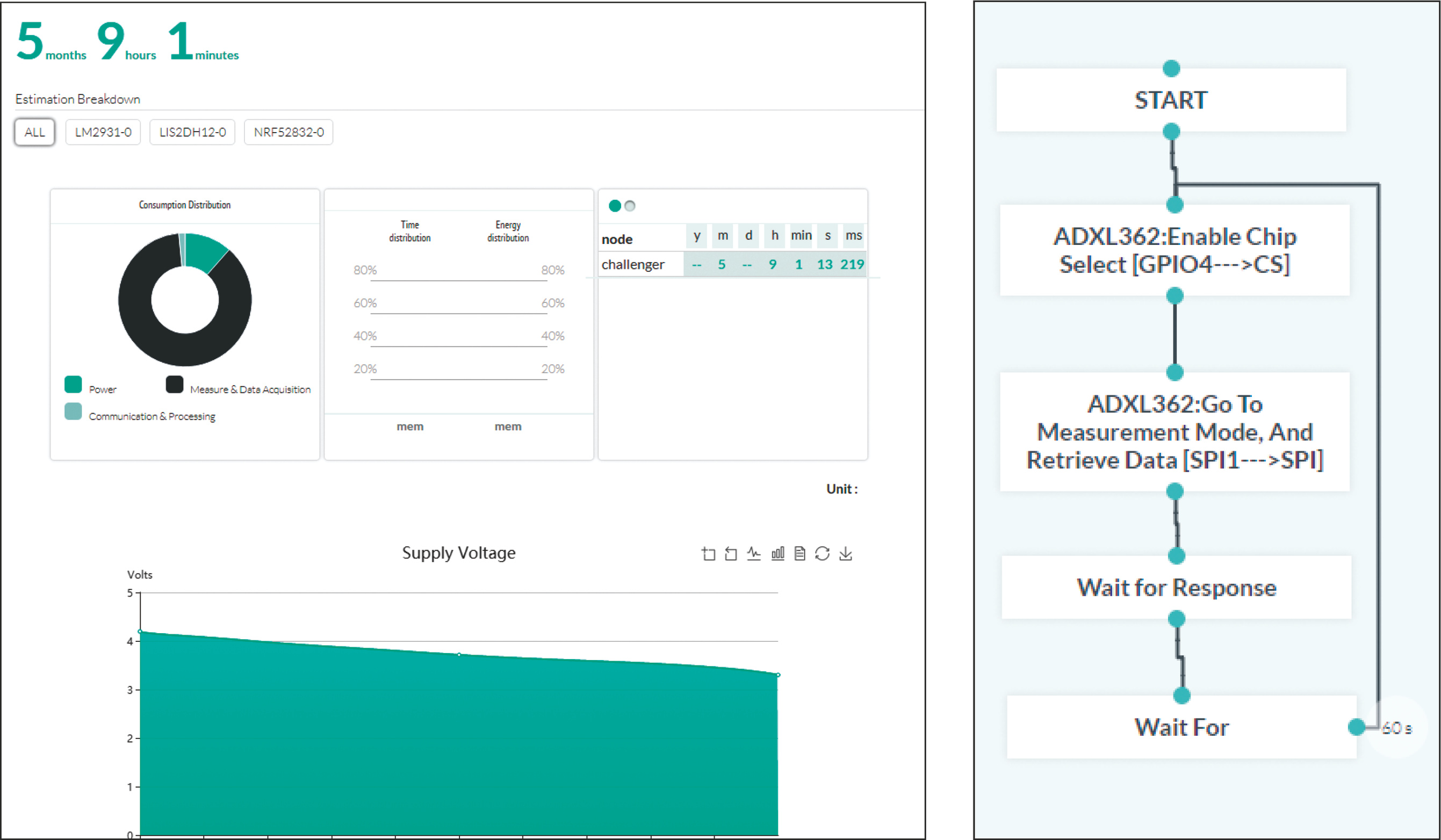Switch chart to line view icon

(754, 553)
